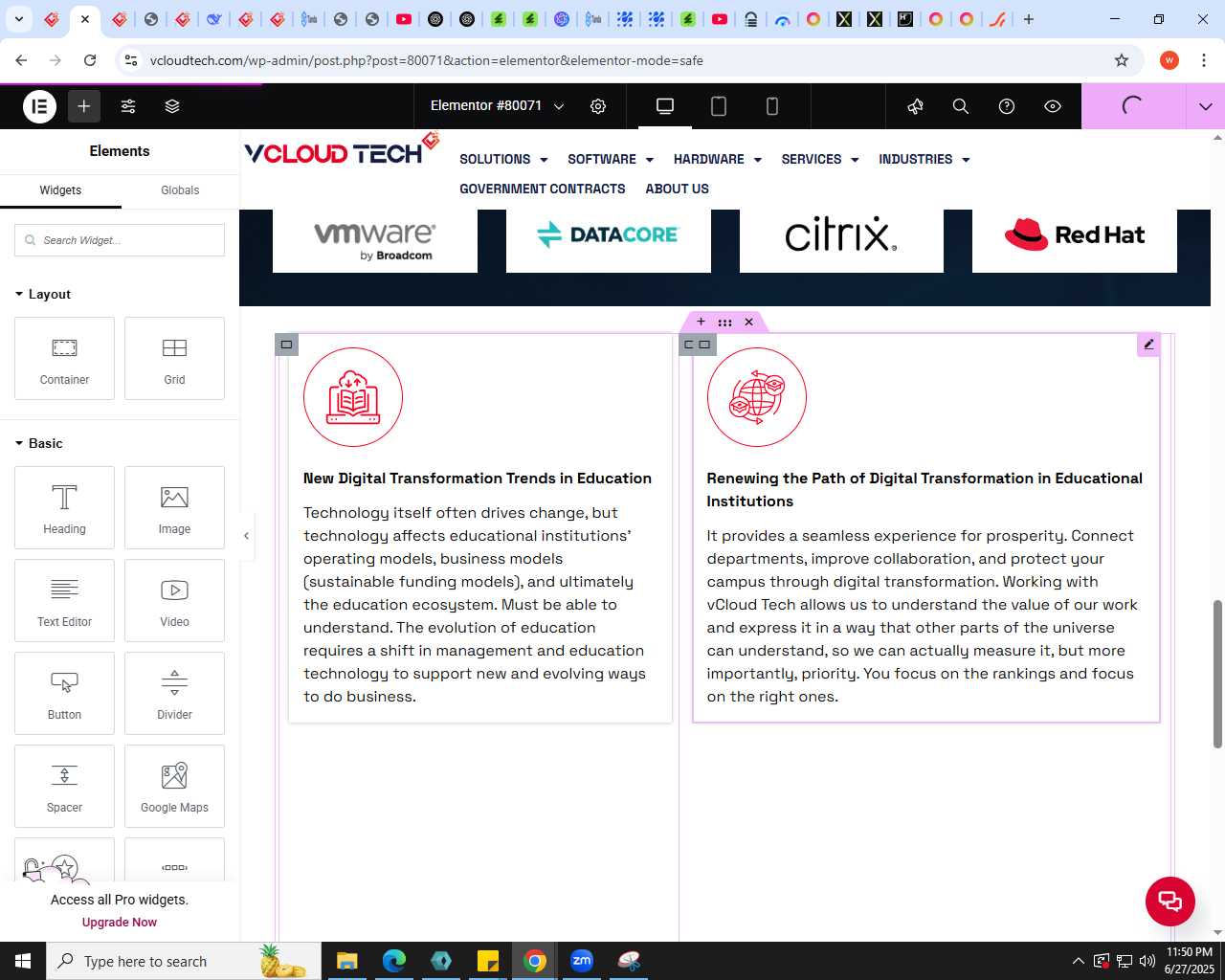Select the Heading widget
Screen dimensions: 1225x980
(x=64, y=507)
